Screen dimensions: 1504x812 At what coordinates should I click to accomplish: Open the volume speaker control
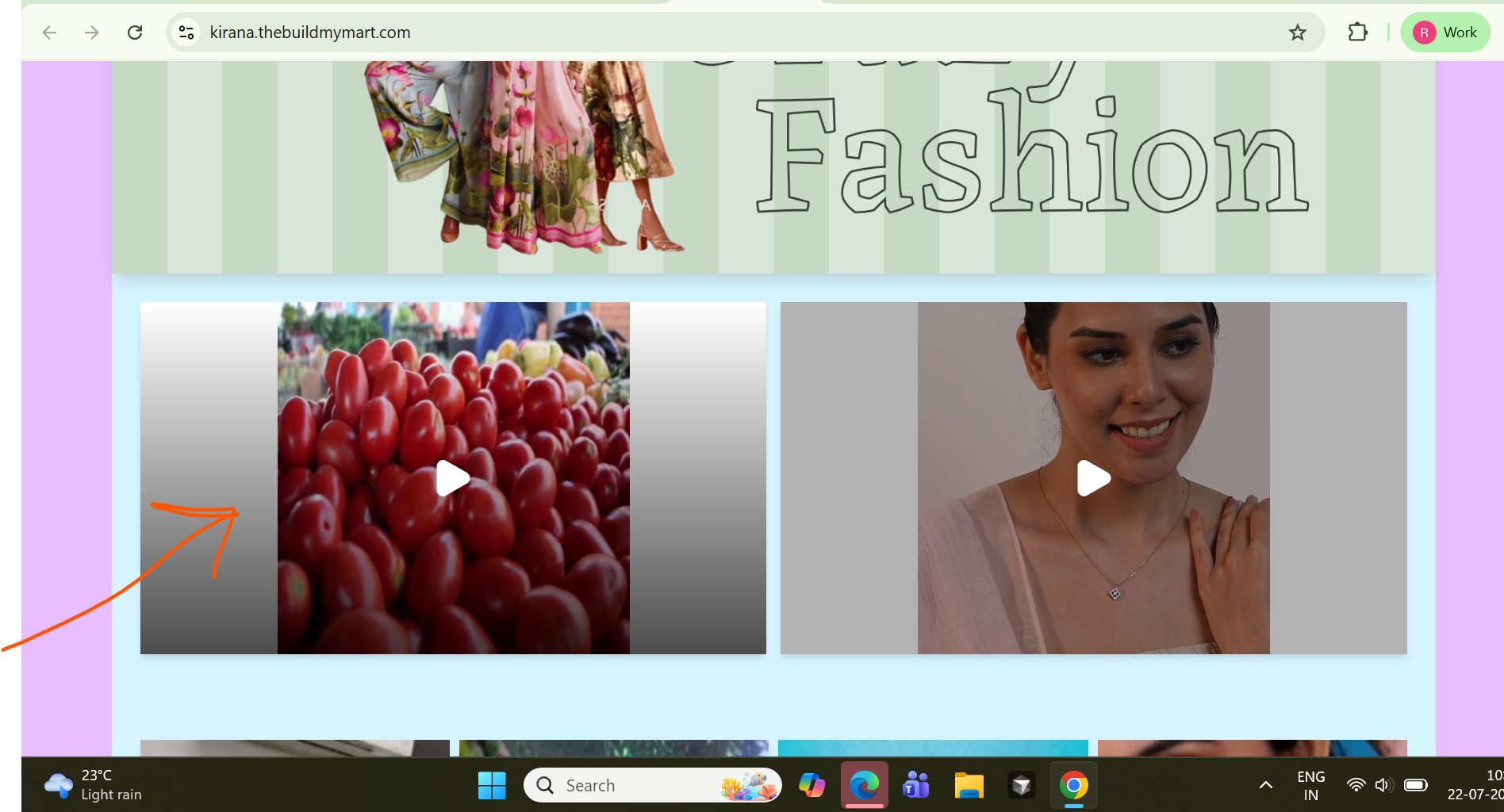(1384, 785)
